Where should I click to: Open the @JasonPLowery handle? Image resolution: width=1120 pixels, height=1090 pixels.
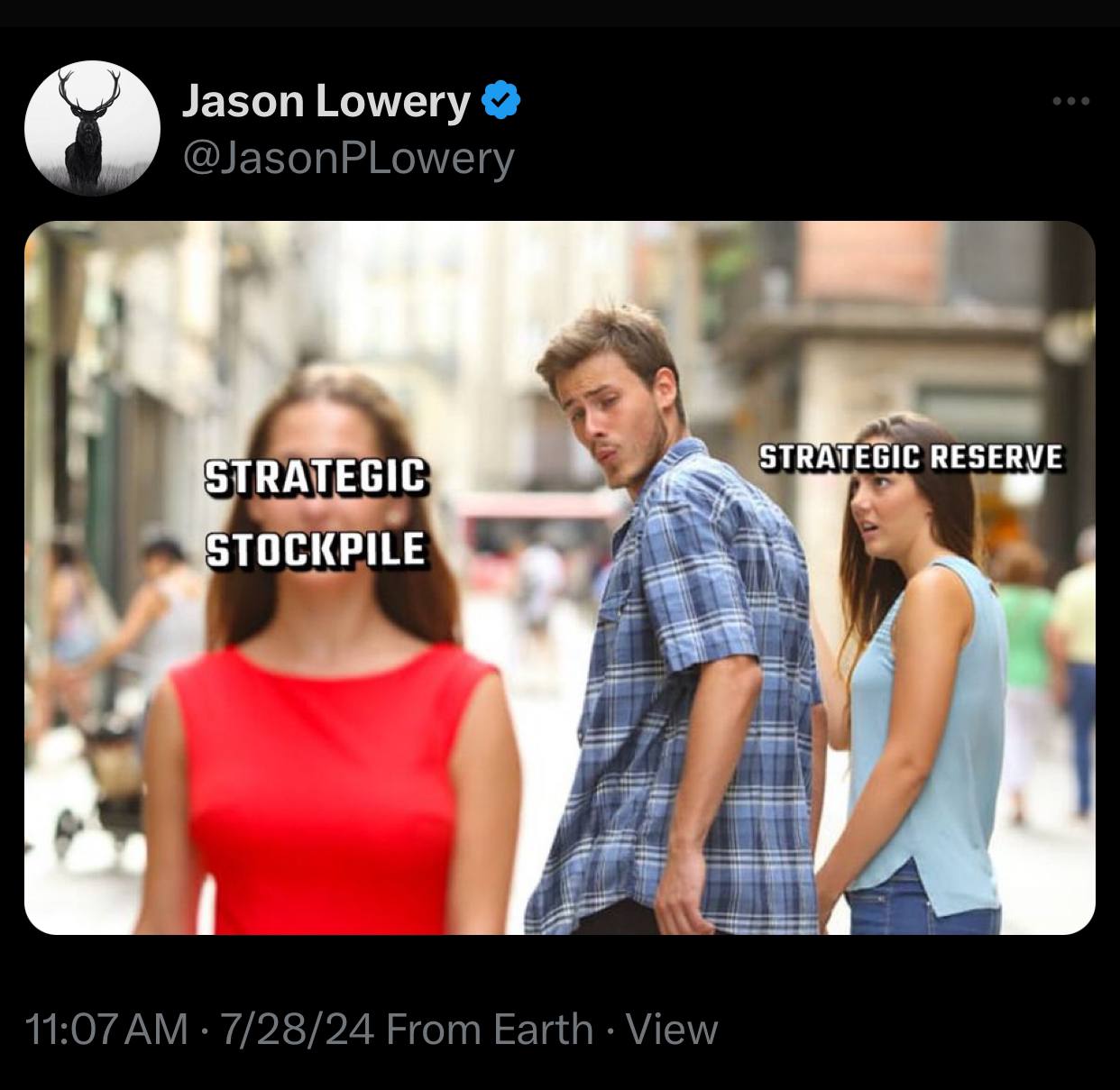click(348, 157)
